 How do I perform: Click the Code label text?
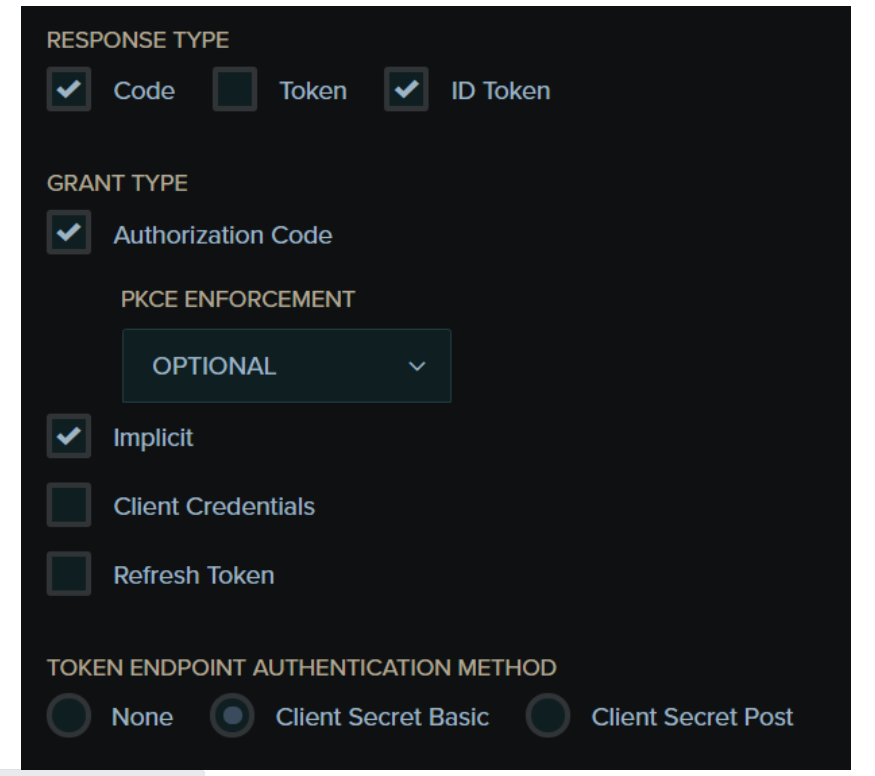[x=144, y=92]
